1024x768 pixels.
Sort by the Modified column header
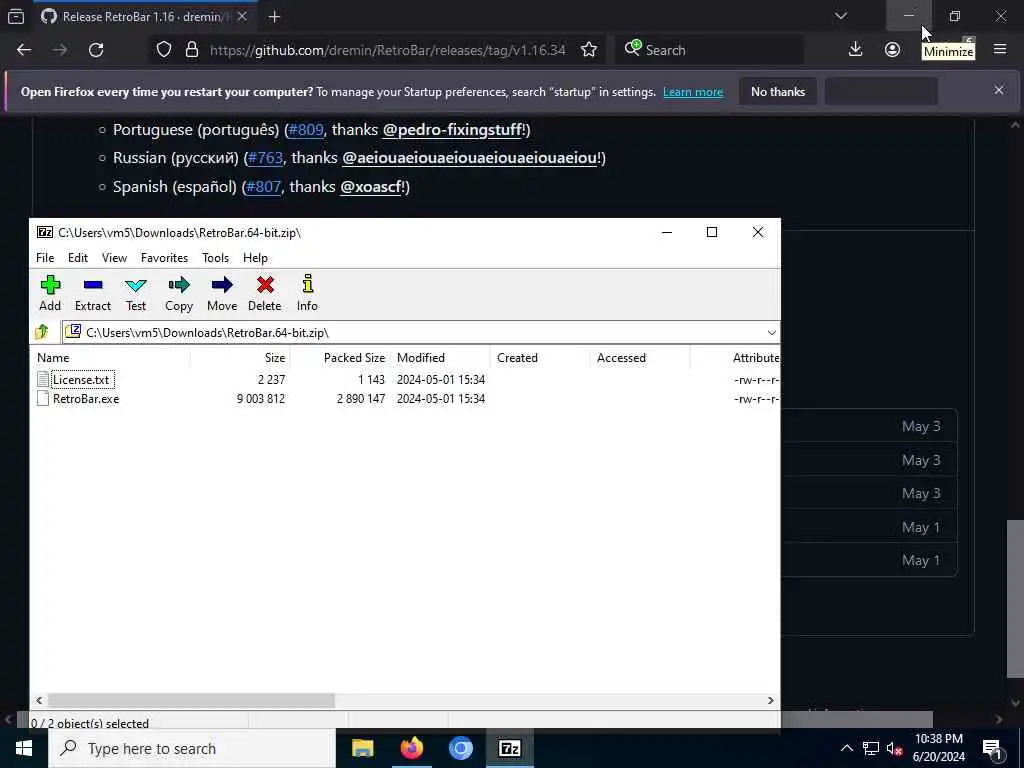[x=440, y=358]
